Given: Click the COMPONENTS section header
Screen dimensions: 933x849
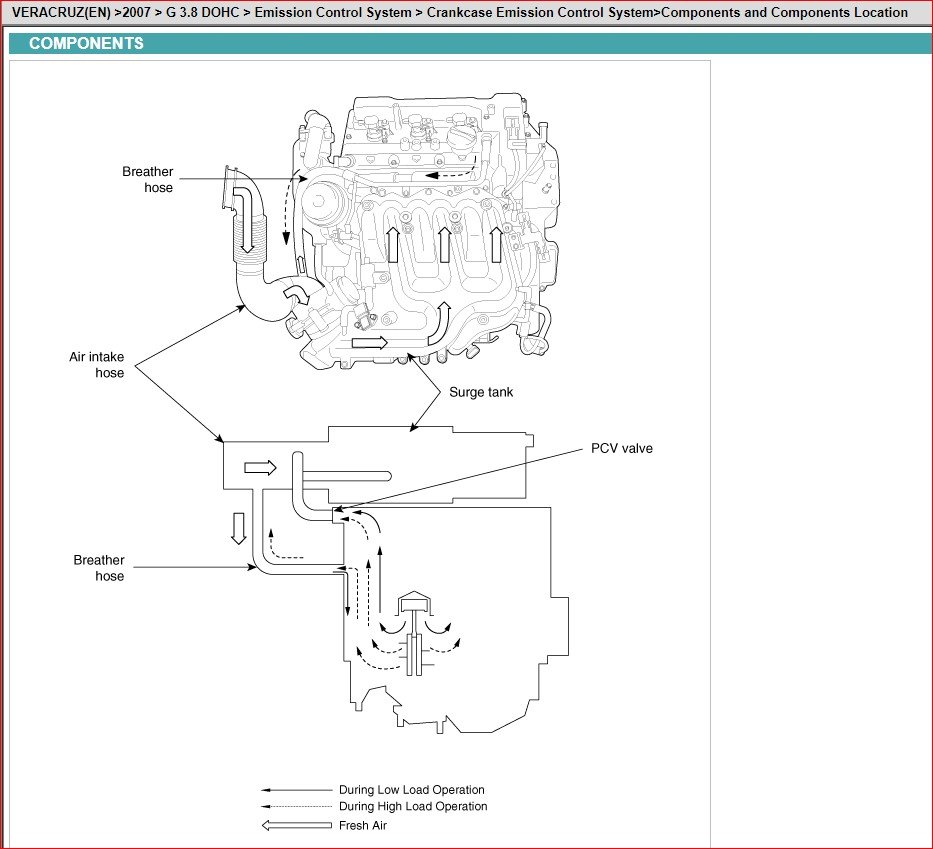Looking at the screenshot, I should (x=86, y=43).
